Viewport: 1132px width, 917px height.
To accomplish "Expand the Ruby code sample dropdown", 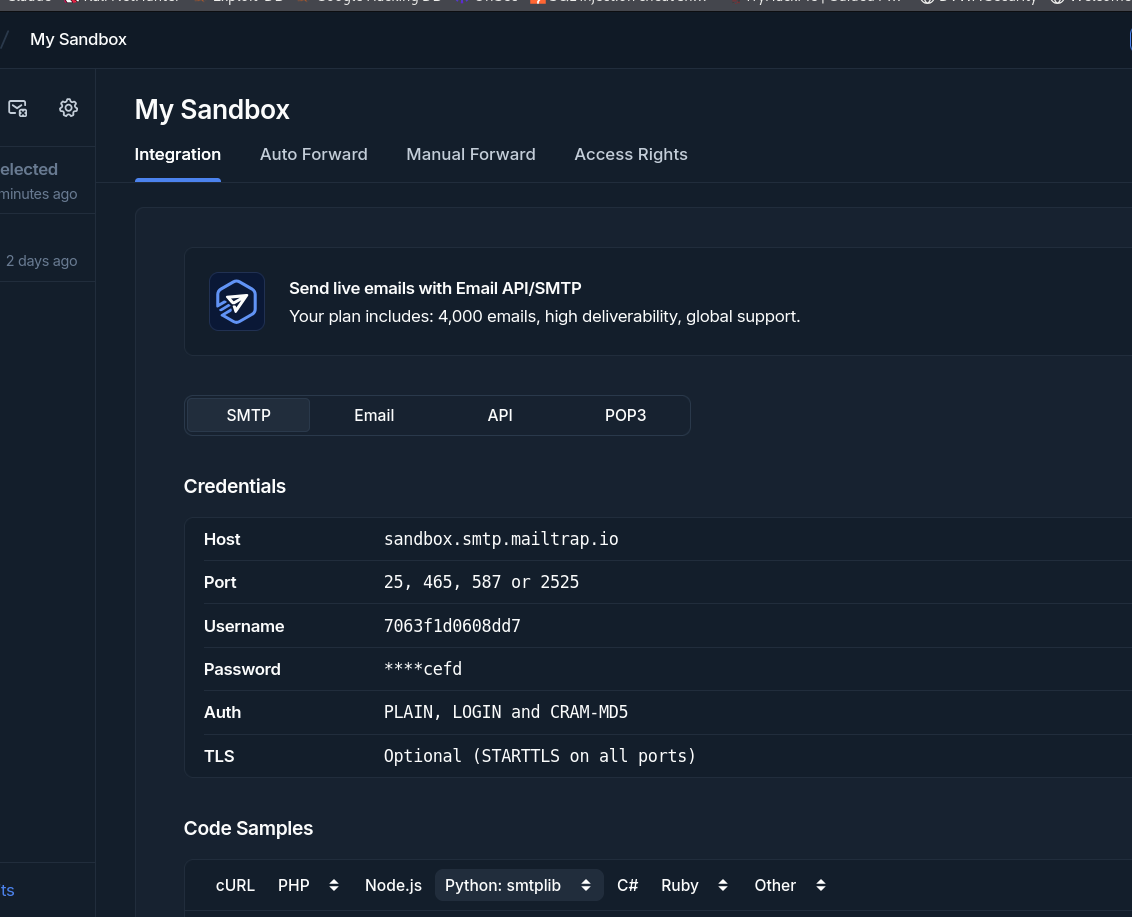I will point(694,885).
